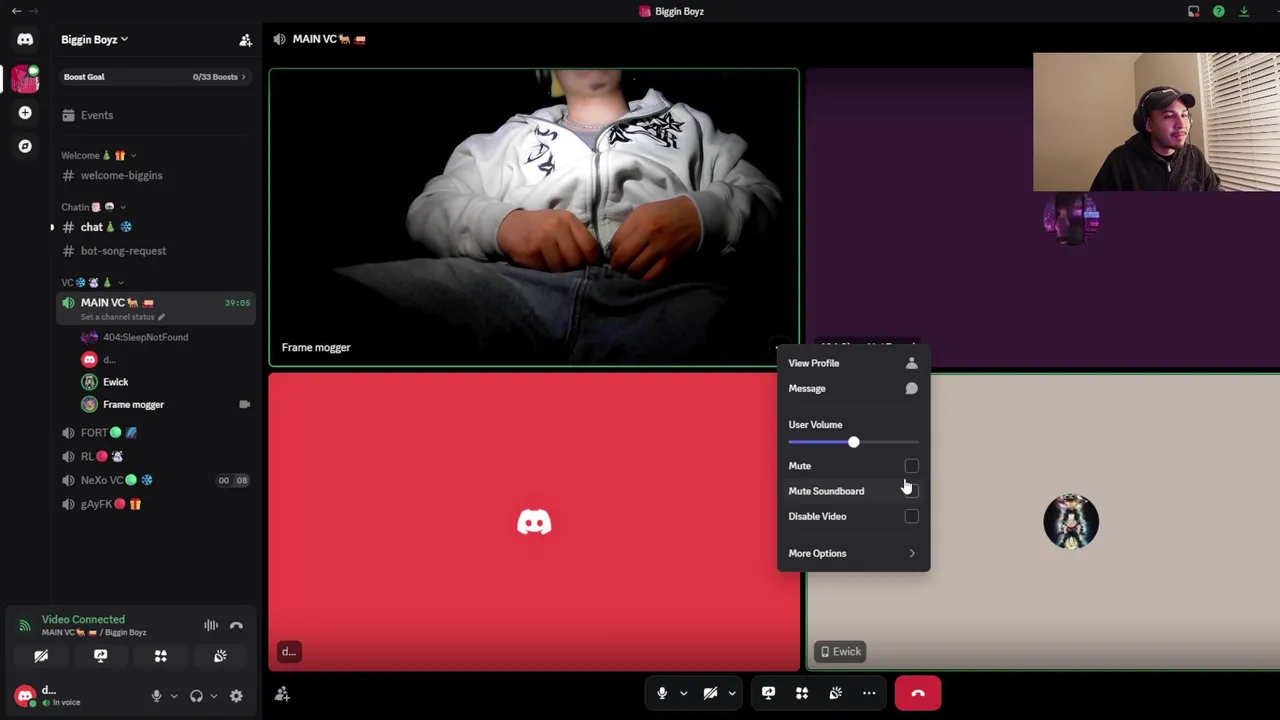Collapse the Welcome category

click(x=97, y=155)
